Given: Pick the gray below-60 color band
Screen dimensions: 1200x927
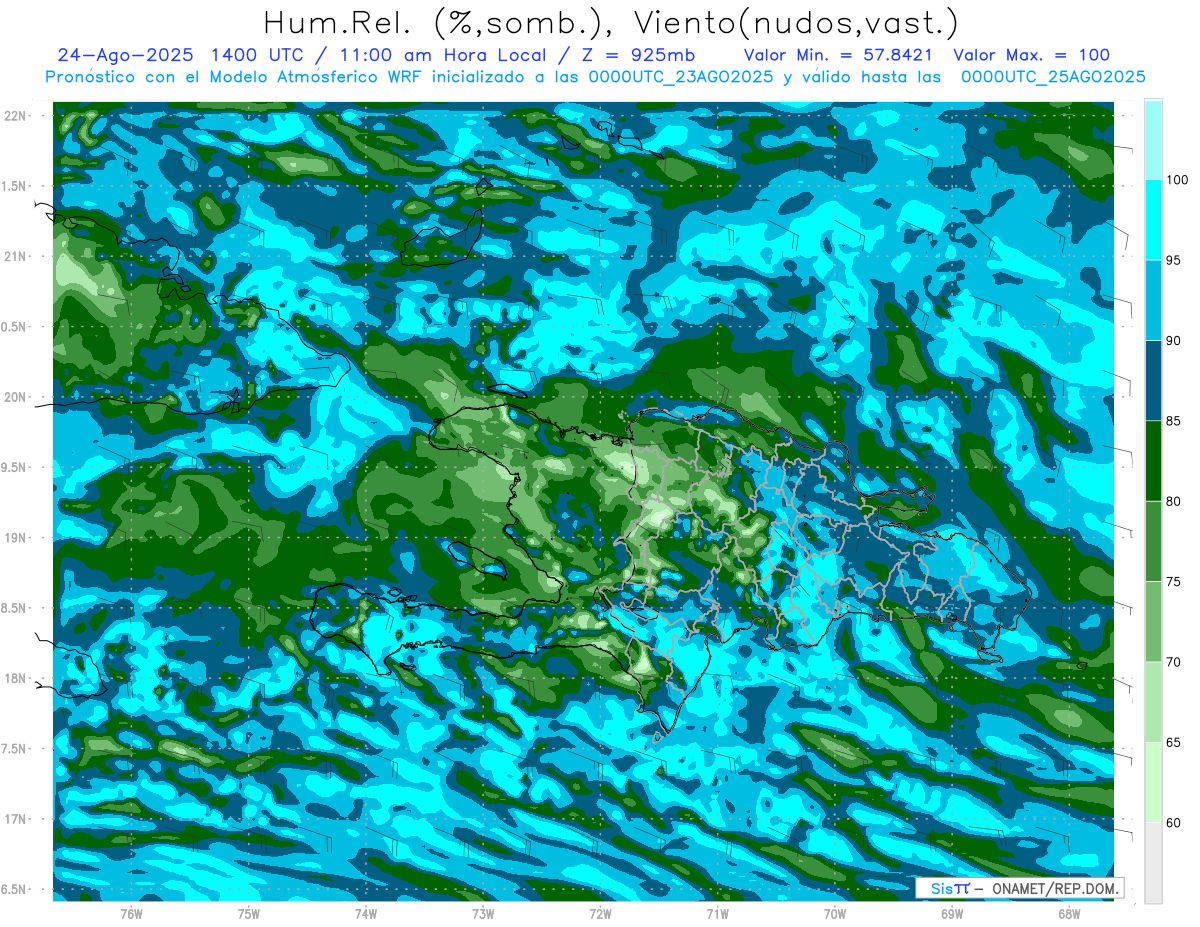Looking at the screenshot, I should (1153, 862).
